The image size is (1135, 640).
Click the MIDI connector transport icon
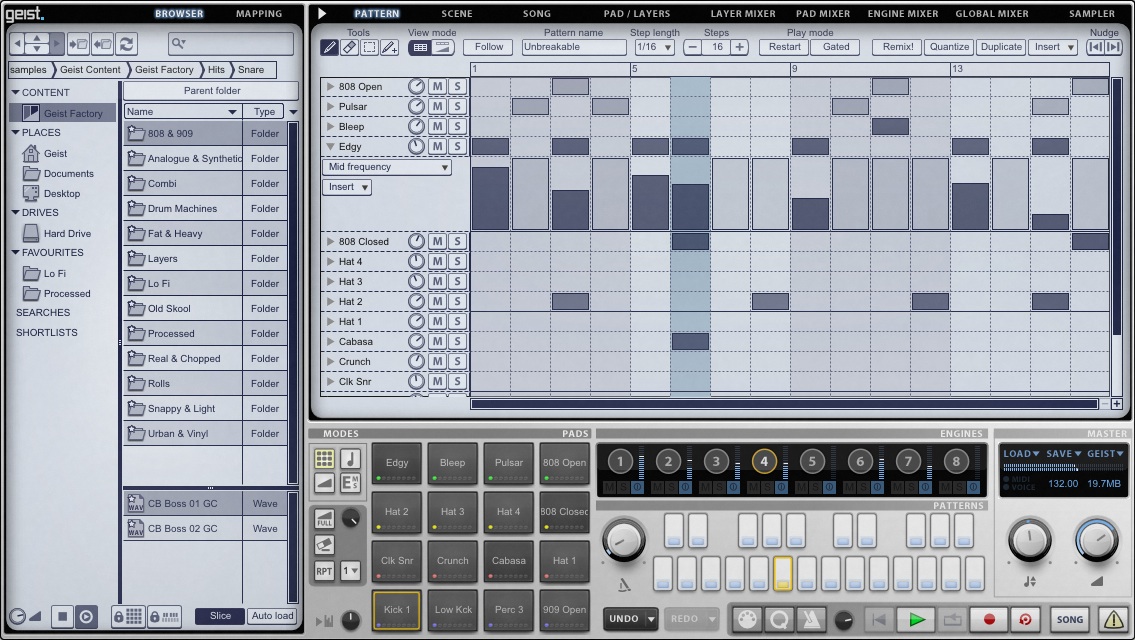coord(746,619)
